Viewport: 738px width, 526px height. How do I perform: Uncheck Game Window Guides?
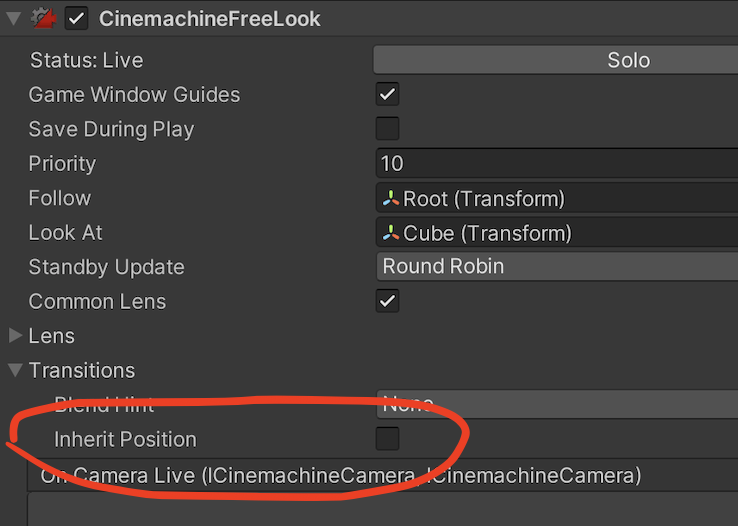(387, 95)
